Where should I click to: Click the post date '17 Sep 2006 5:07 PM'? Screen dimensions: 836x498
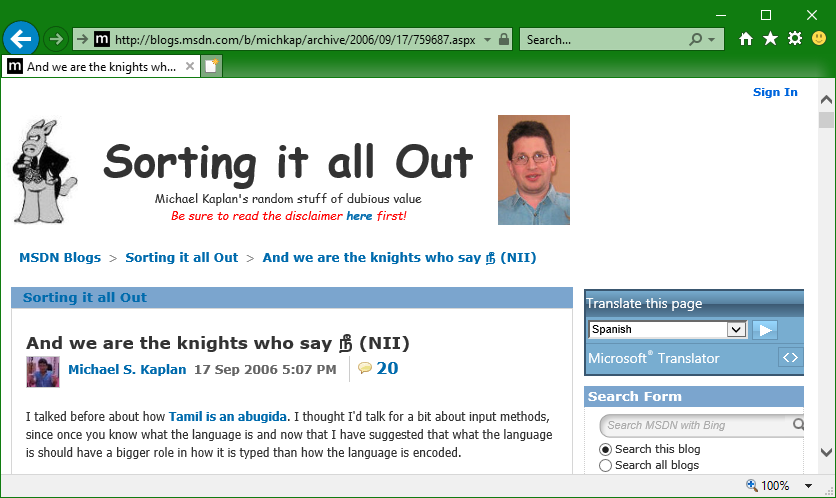click(265, 370)
